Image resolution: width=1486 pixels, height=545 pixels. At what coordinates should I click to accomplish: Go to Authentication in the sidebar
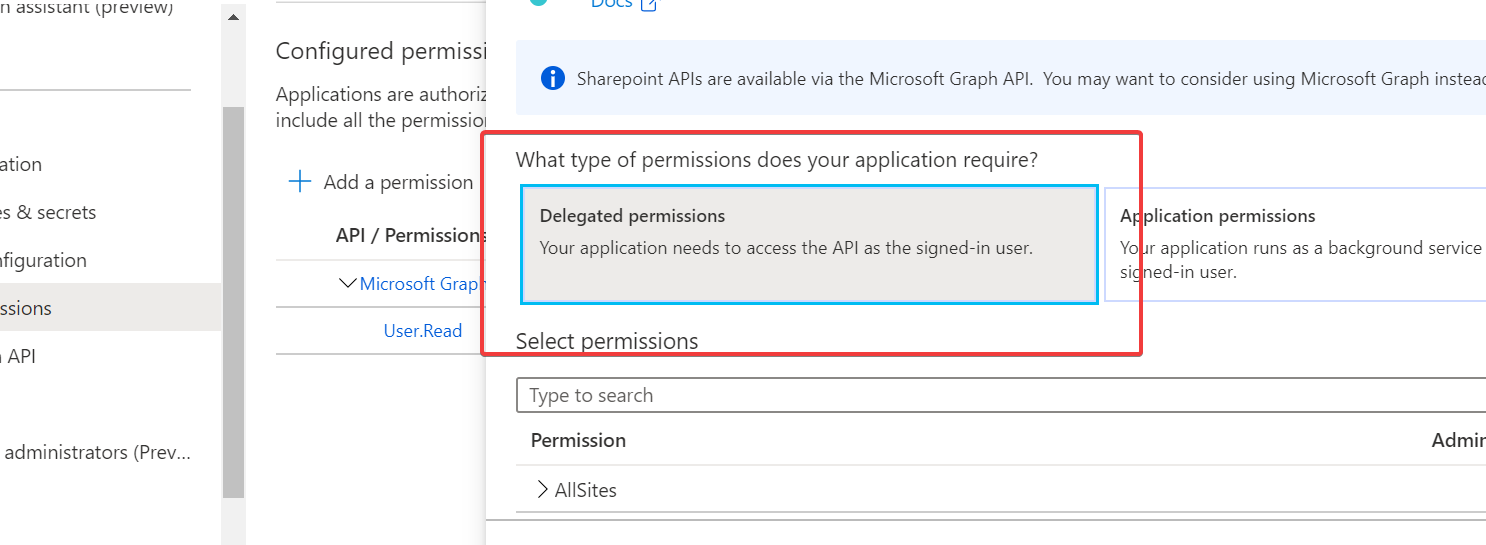coord(21,164)
